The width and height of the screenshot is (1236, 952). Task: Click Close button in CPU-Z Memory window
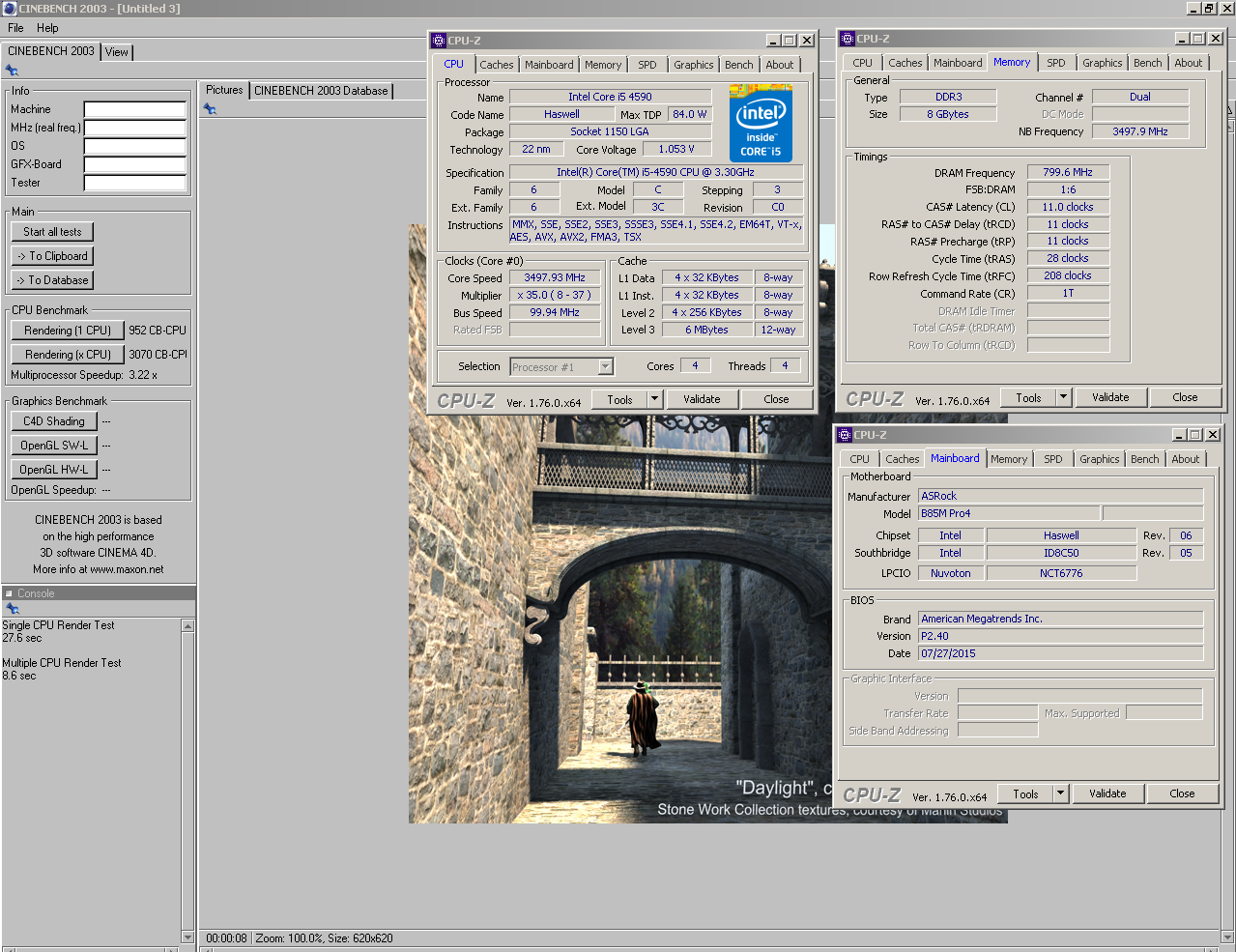(1185, 397)
